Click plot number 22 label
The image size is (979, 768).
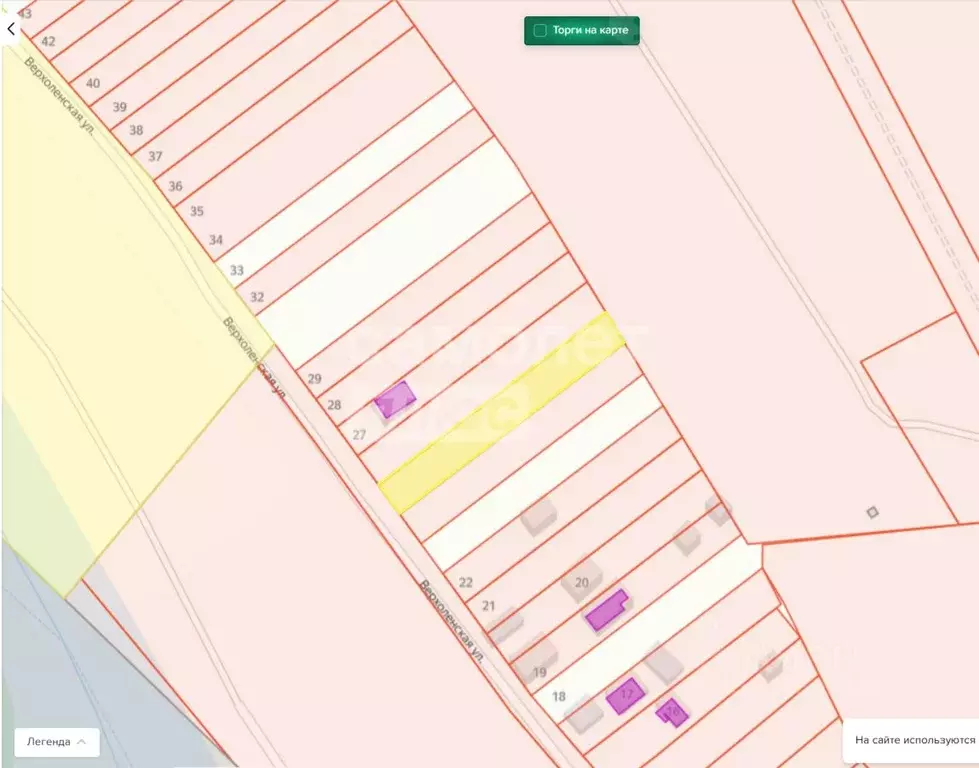coord(466,583)
